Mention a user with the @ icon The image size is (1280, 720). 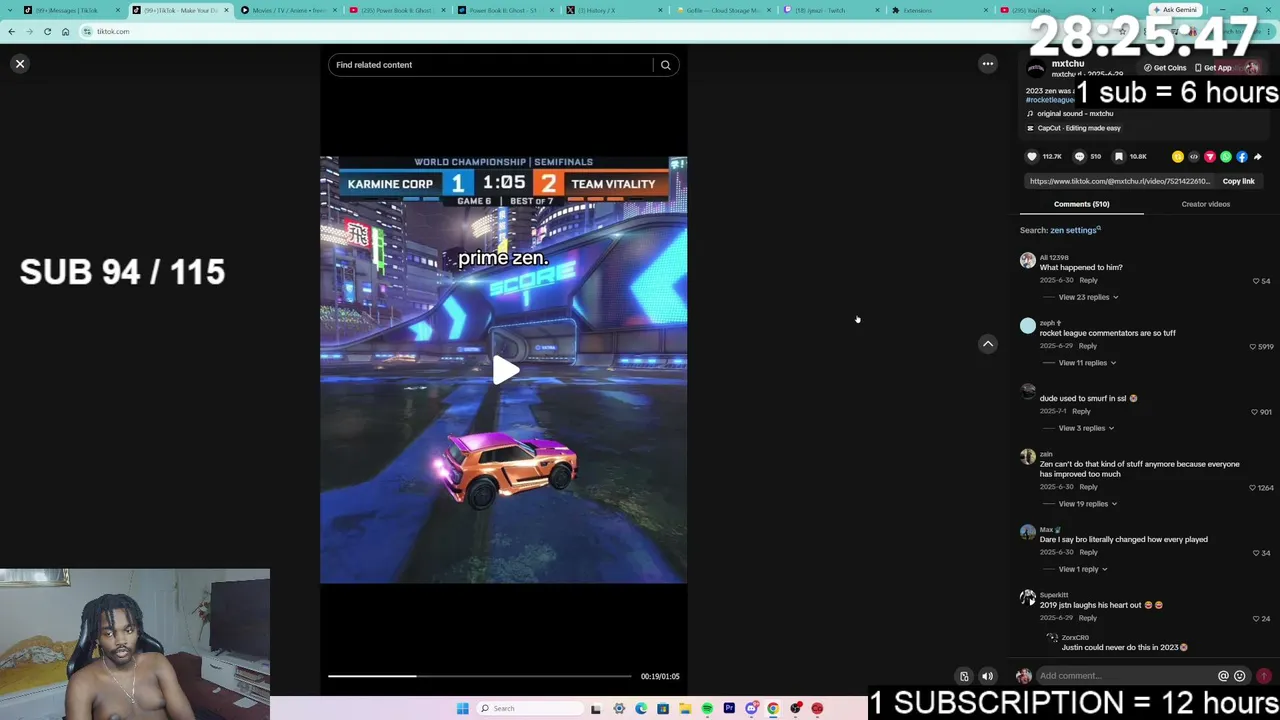pos(1223,676)
